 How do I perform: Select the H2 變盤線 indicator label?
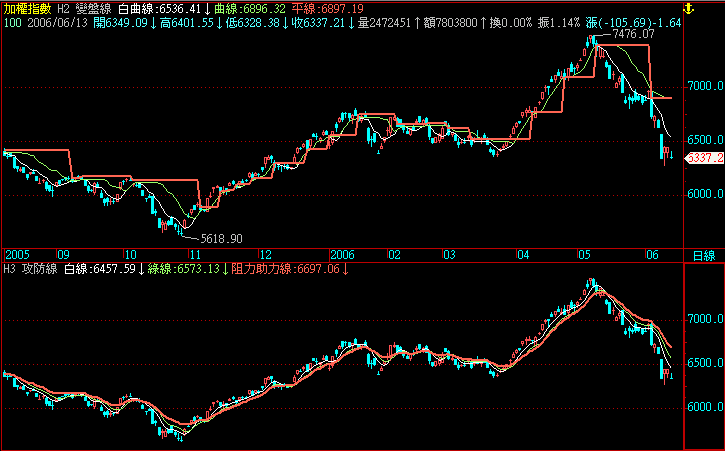pyautogui.click(x=85, y=9)
